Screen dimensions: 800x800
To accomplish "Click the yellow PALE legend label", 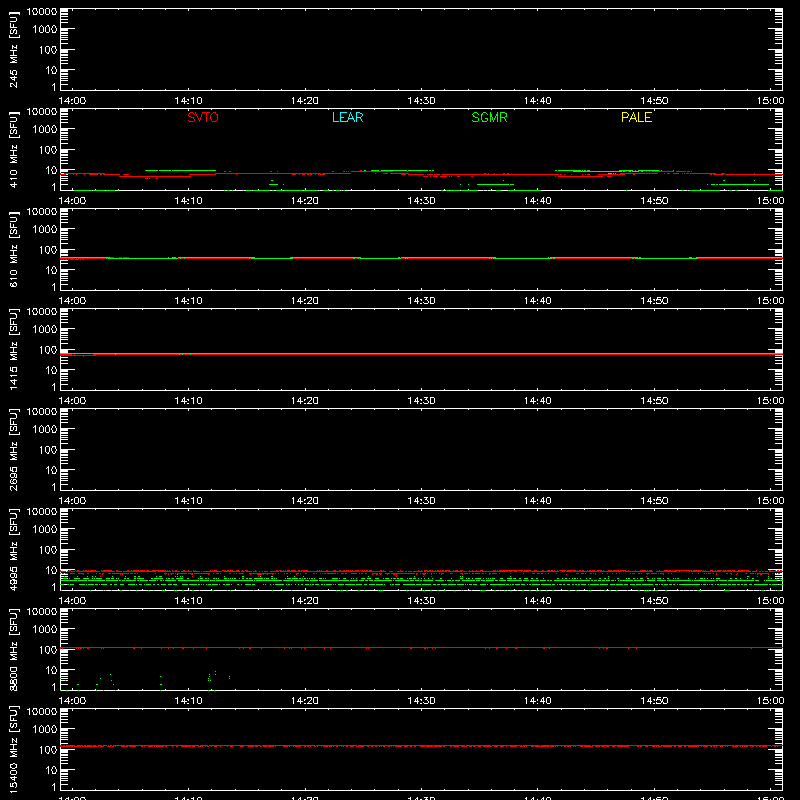I will point(636,117).
